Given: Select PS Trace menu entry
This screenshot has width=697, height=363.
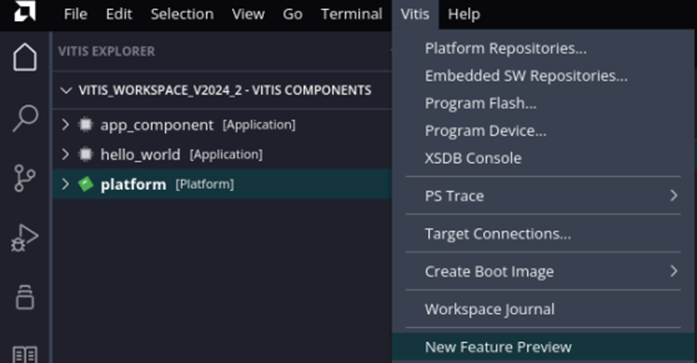Looking at the screenshot, I should point(543,196).
